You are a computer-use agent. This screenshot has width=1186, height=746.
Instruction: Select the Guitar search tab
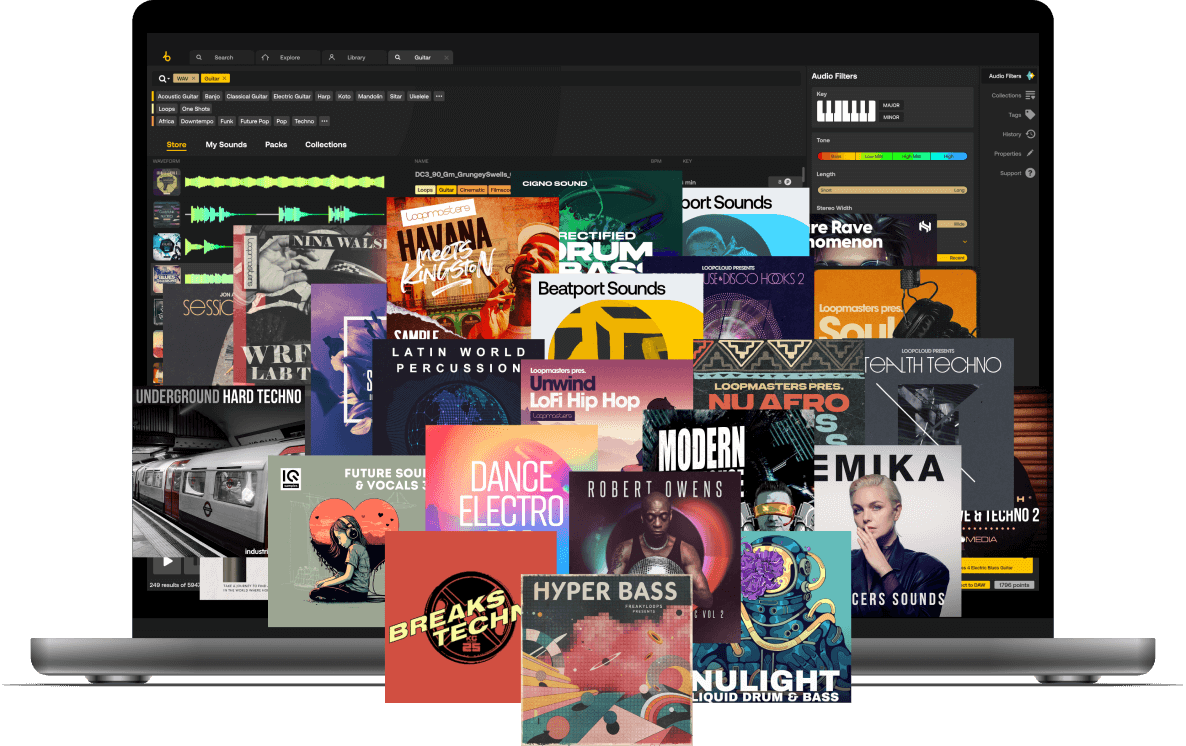click(422, 58)
